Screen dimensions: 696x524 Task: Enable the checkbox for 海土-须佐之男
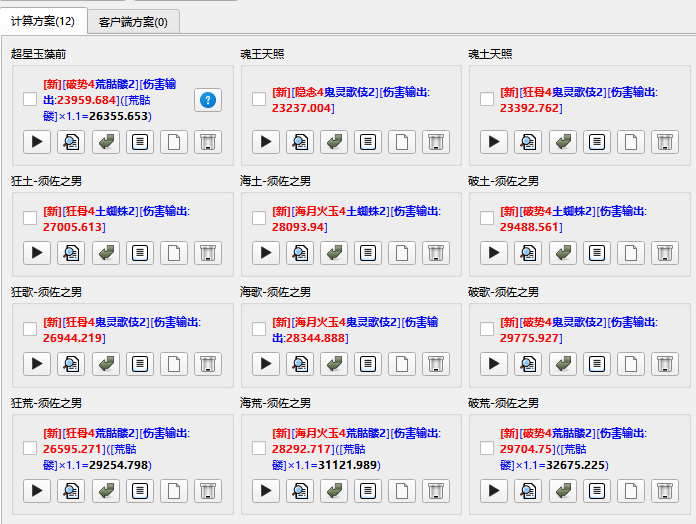pos(259,218)
